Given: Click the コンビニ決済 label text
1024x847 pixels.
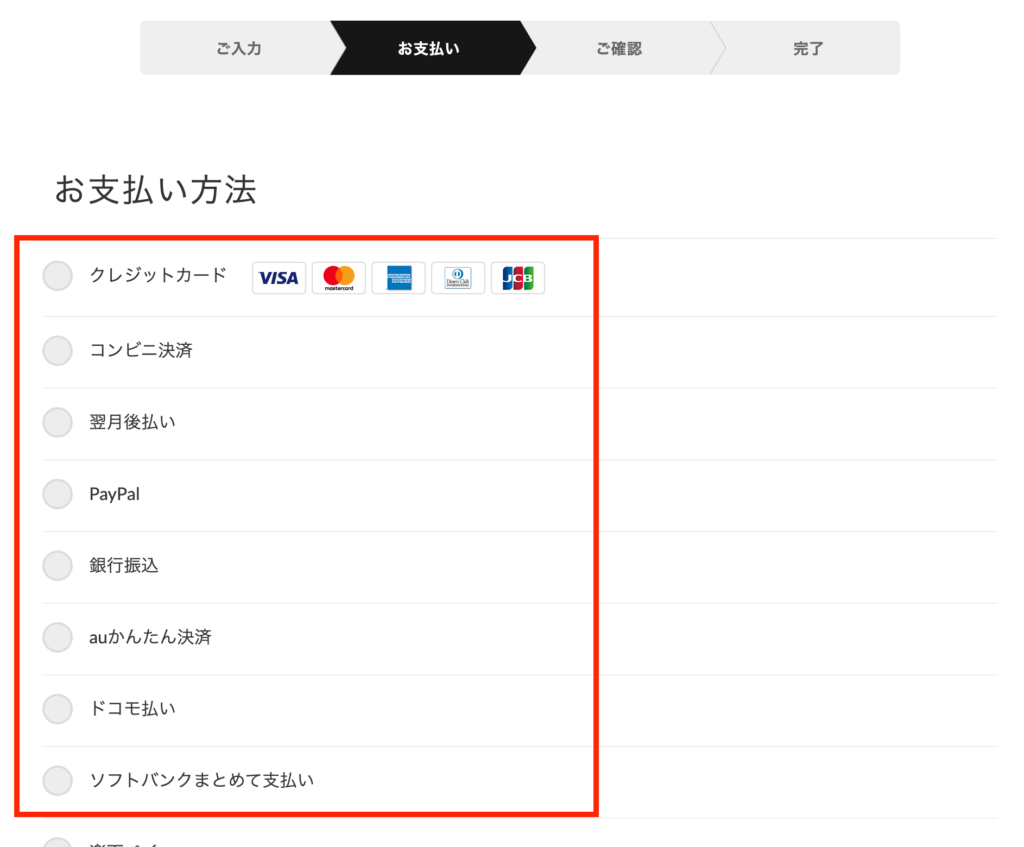Looking at the screenshot, I should coord(141,350).
